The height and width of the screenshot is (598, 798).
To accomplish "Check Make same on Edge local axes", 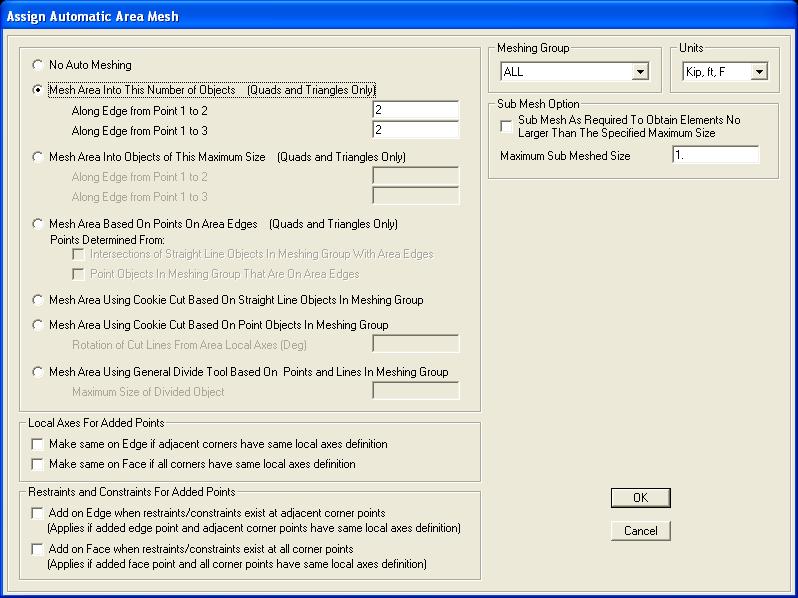I will (38, 444).
